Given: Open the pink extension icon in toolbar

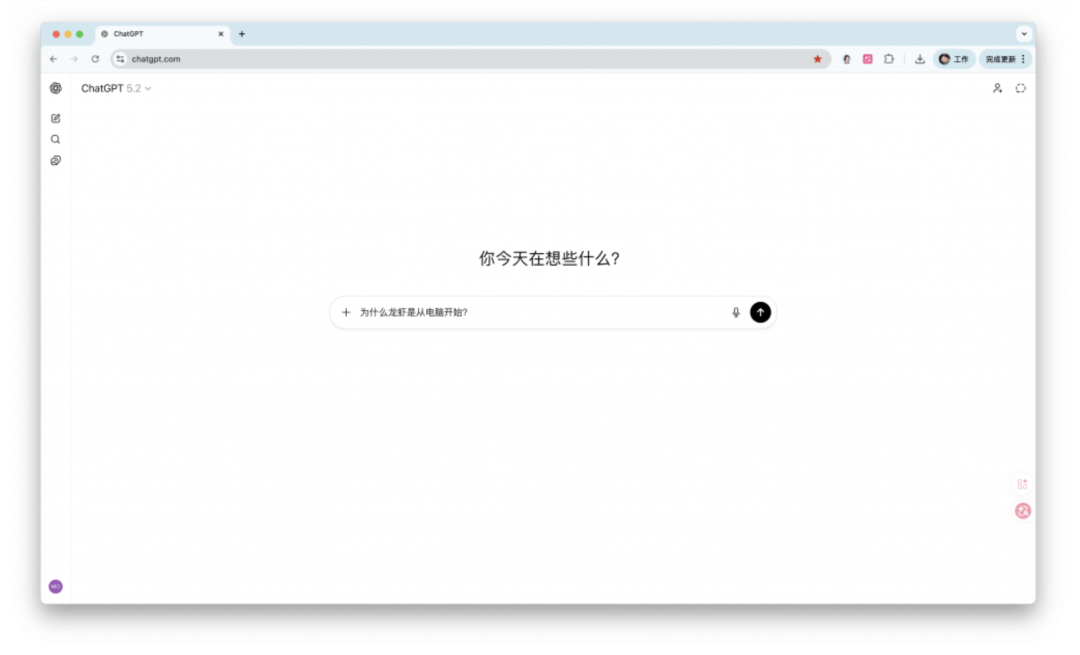Looking at the screenshot, I should coord(868,59).
